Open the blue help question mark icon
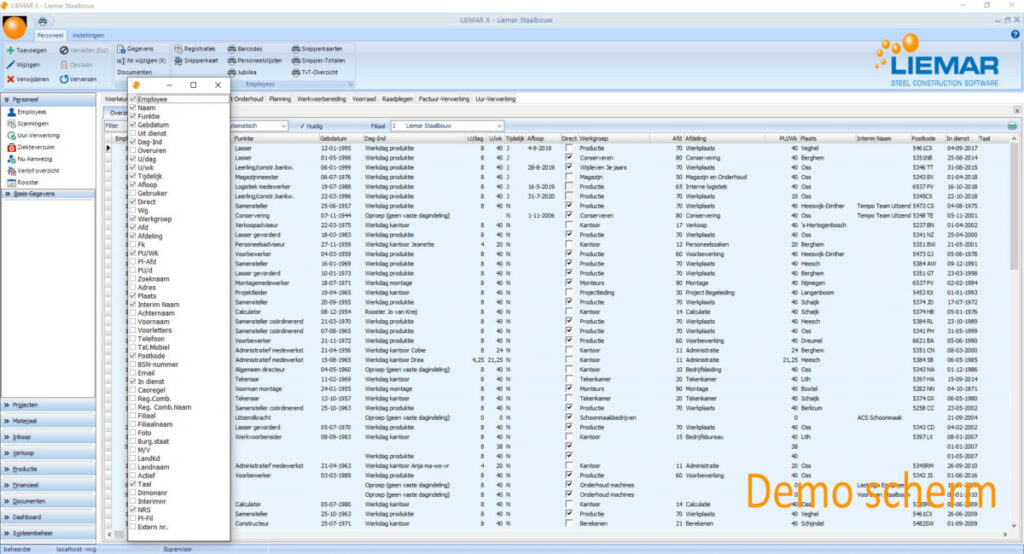Image resolution: width=1024 pixels, height=554 pixels. click(x=1015, y=34)
